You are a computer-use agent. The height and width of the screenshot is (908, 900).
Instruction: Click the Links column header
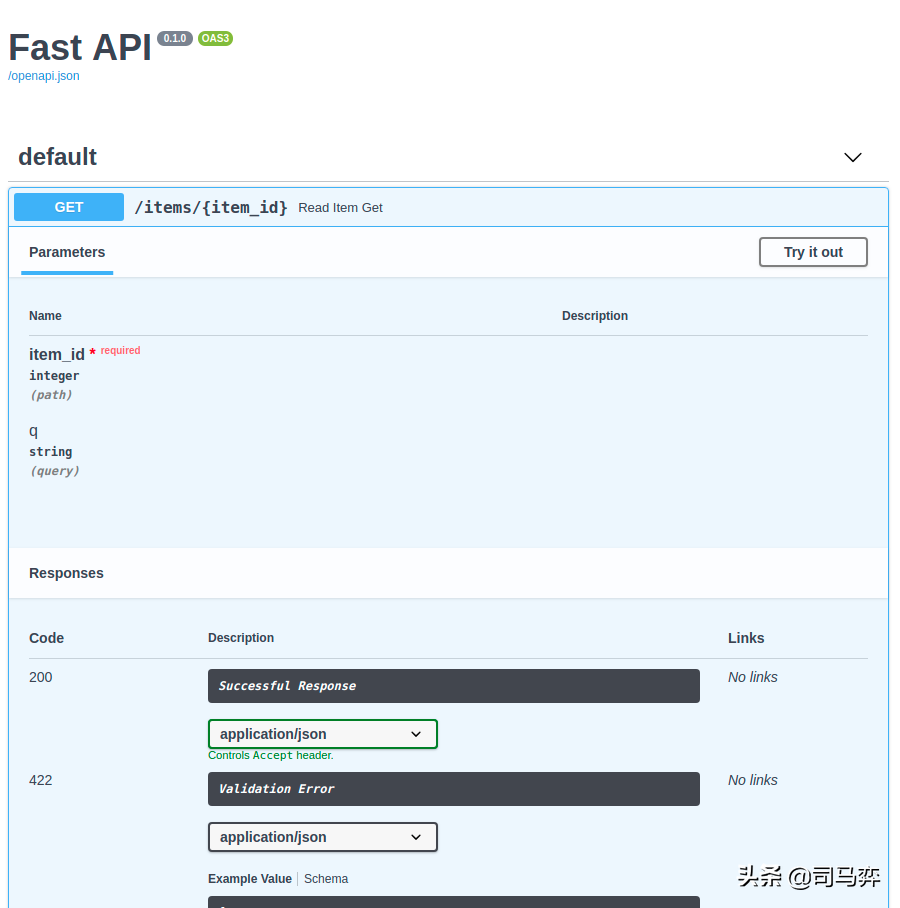click(746, 638)
